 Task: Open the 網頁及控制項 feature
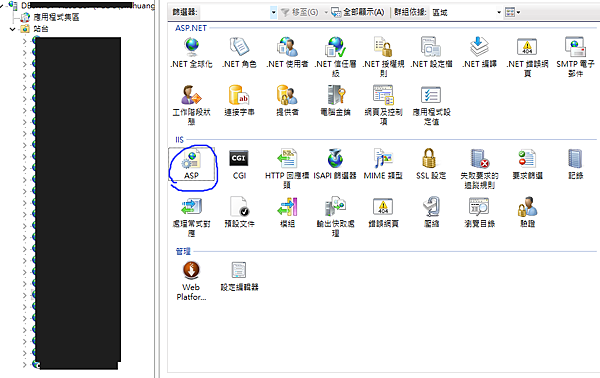[383, 105]
